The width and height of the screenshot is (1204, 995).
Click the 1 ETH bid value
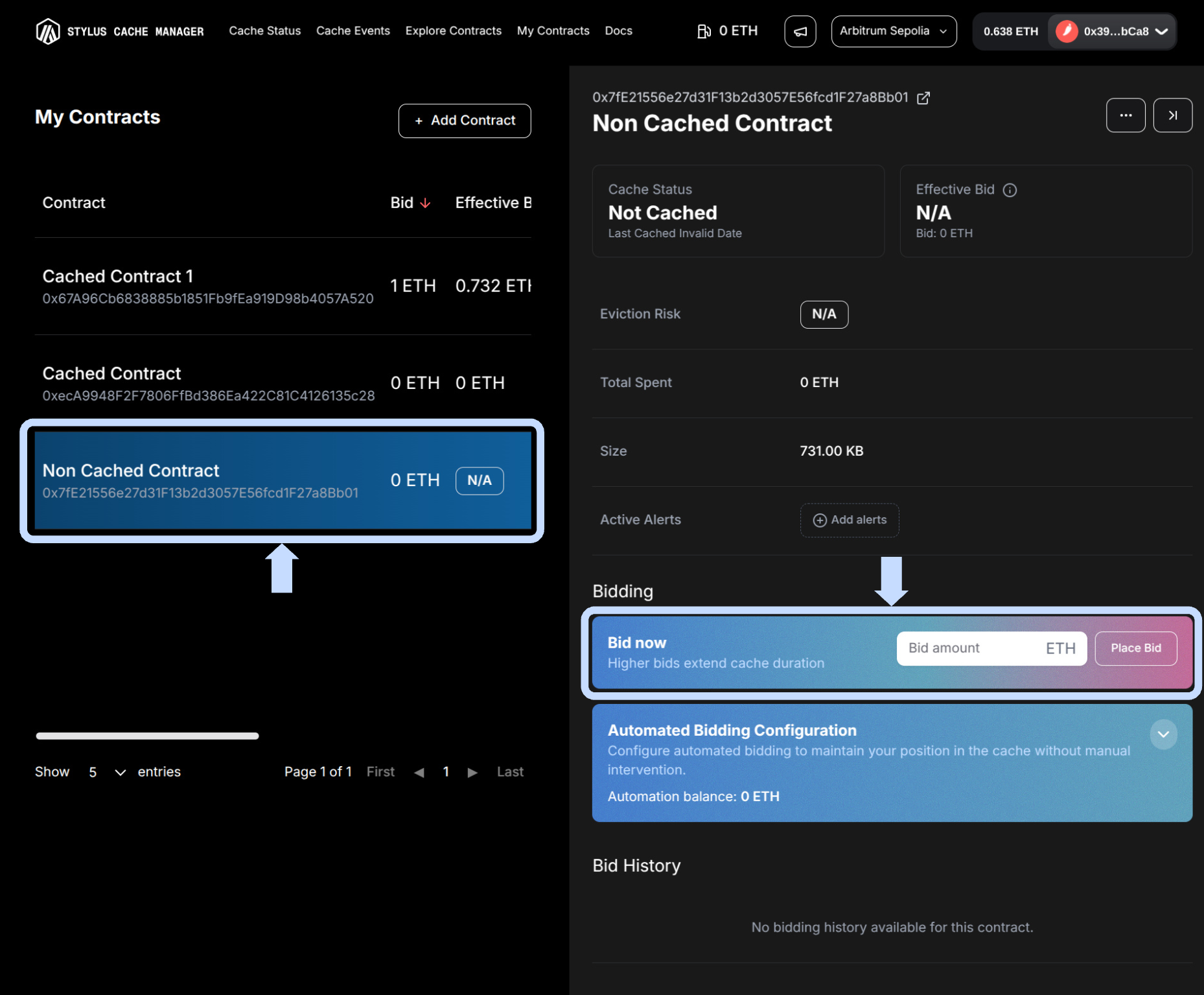click(x=413, y=286)
